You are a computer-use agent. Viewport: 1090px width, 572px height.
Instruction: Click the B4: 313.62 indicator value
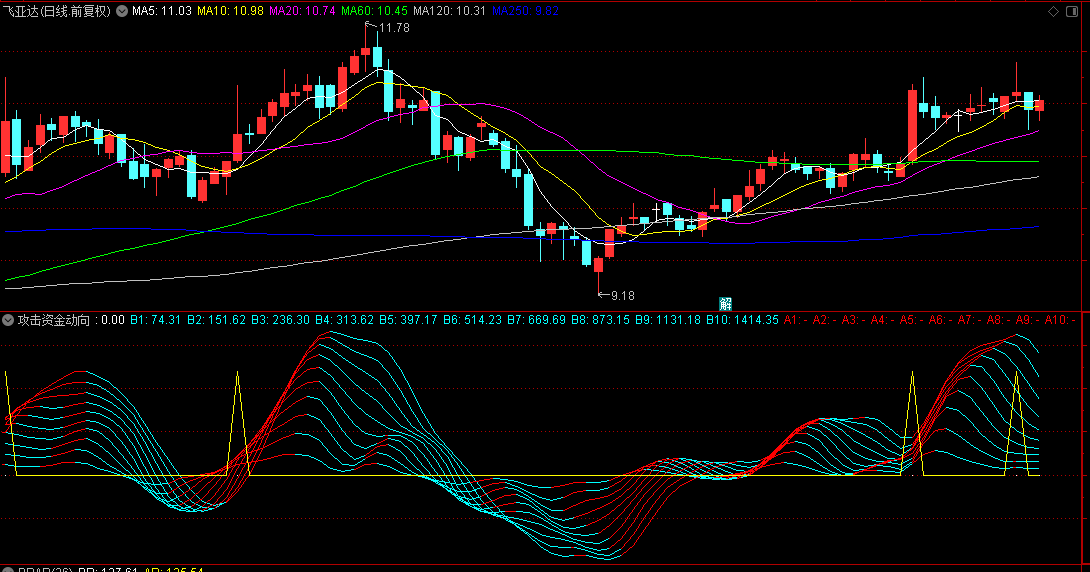(344, 320)
